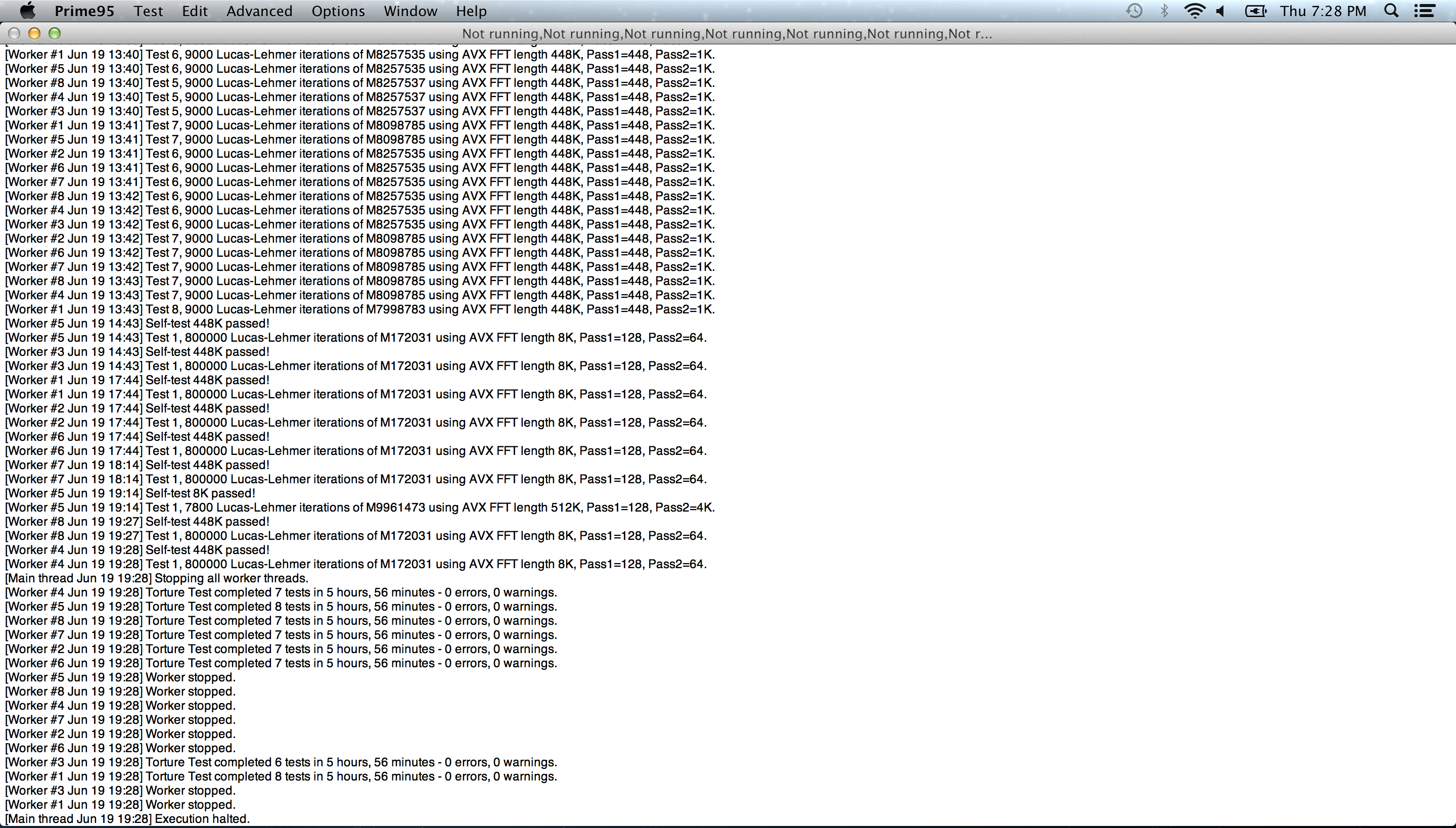Click the Bluetooth menu bar icon
Image resolution: width=1456 pixels, height=828 pixels.
(1164, 11)
